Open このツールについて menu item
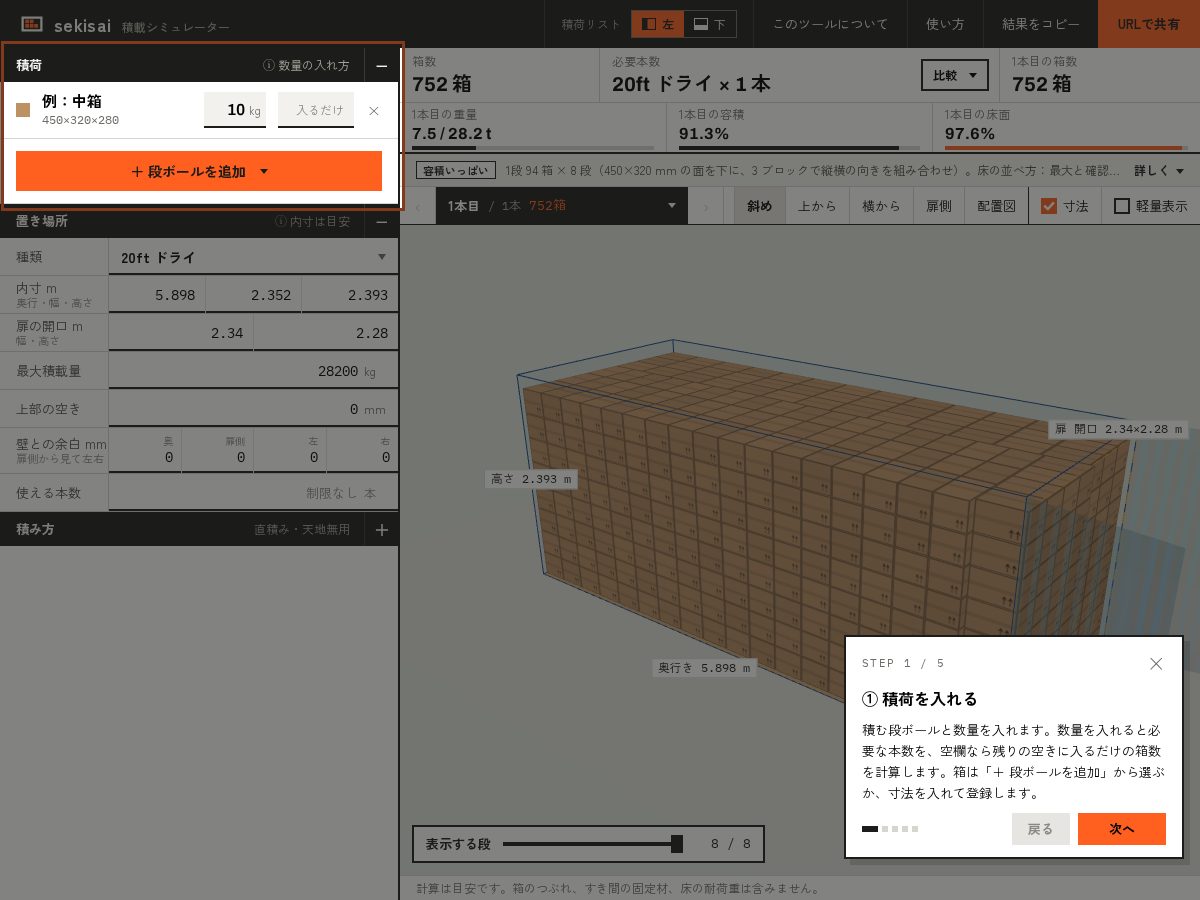1200x900 pixels. coord(830,24)
